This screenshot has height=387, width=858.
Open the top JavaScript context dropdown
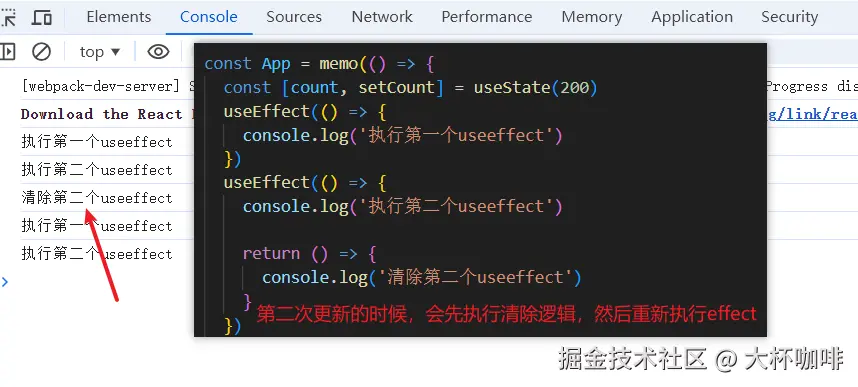pyautogui.click(x=100, y=52)
